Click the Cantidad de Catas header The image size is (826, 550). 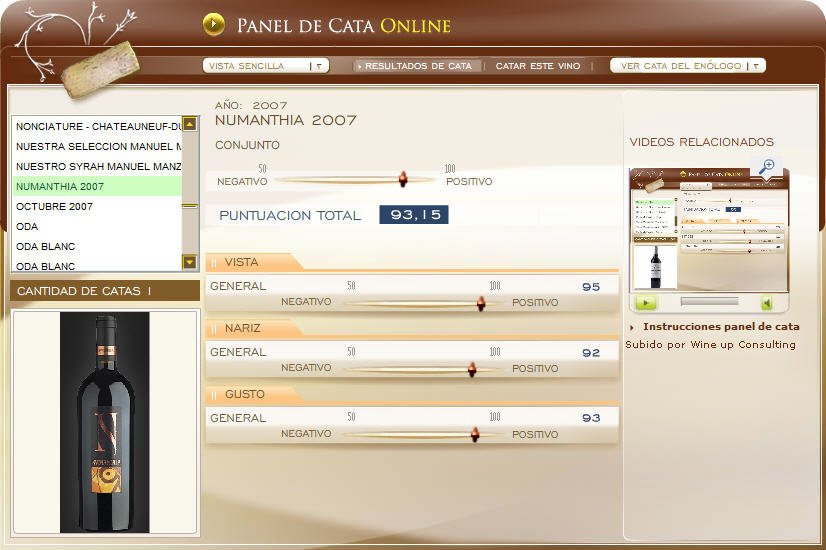tap(105, 291)
